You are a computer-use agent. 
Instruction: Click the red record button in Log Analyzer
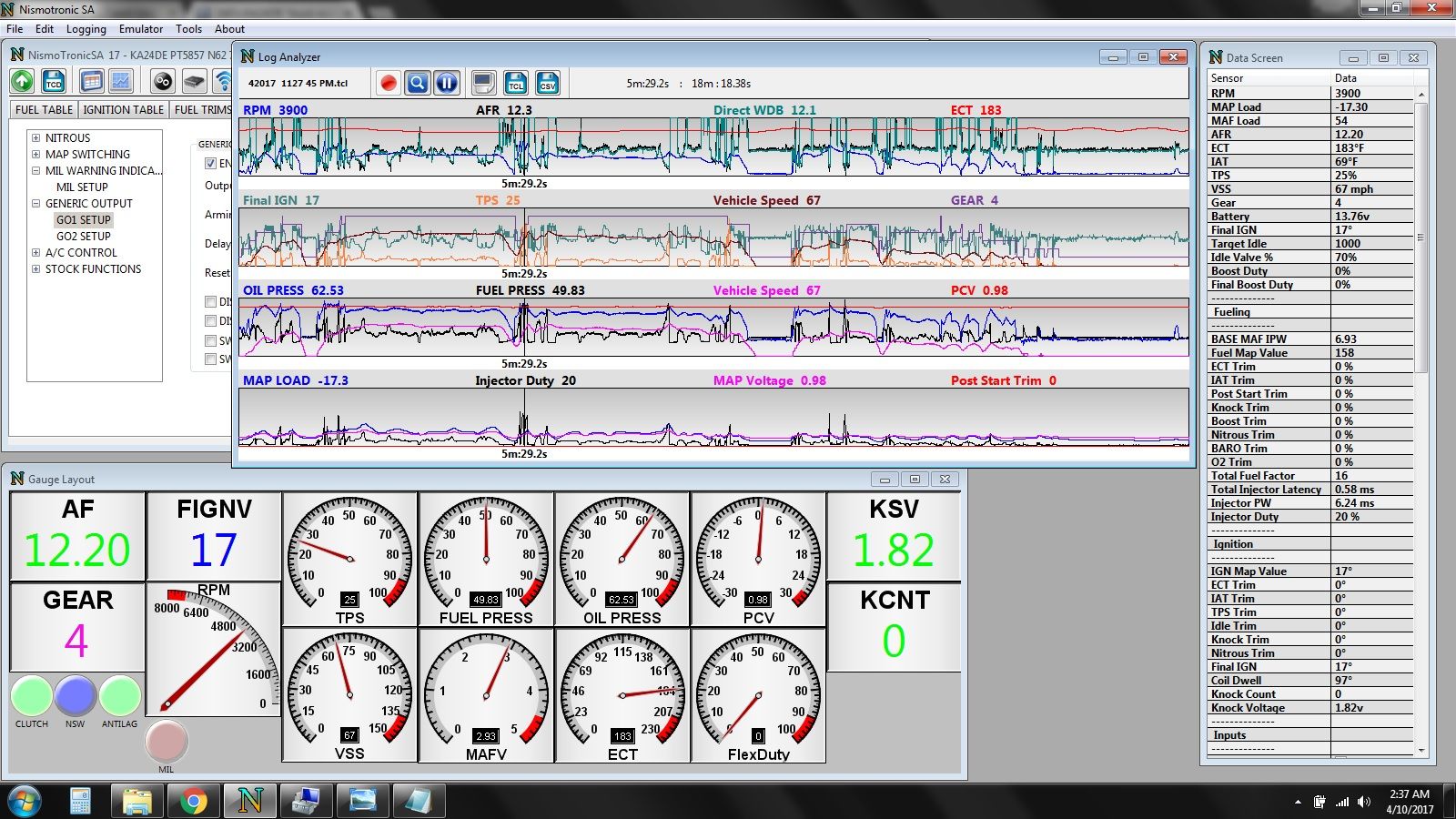(389, 83)
